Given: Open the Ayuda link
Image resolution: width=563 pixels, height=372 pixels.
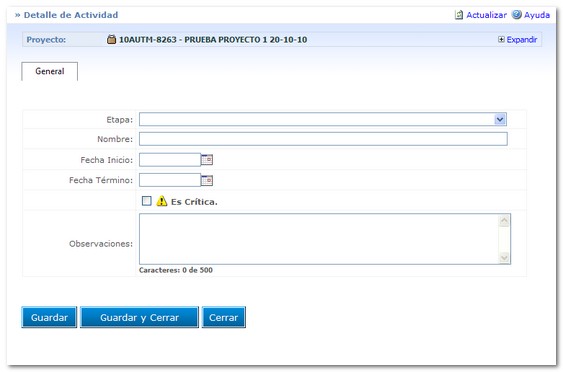Looking at the screenshot, I should pyautogui.click(x=537, y=15).
